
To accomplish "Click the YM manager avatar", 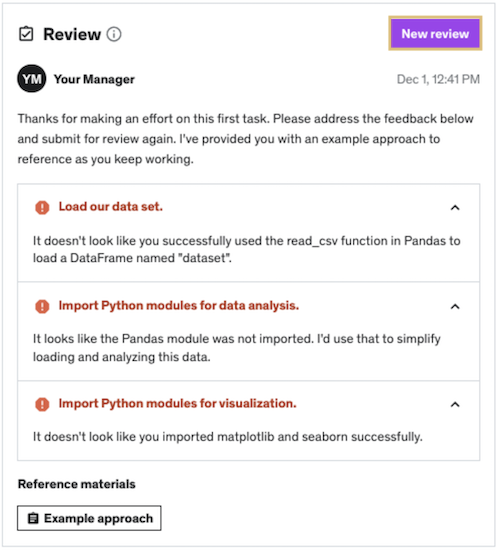I will (x=32, y=79).
